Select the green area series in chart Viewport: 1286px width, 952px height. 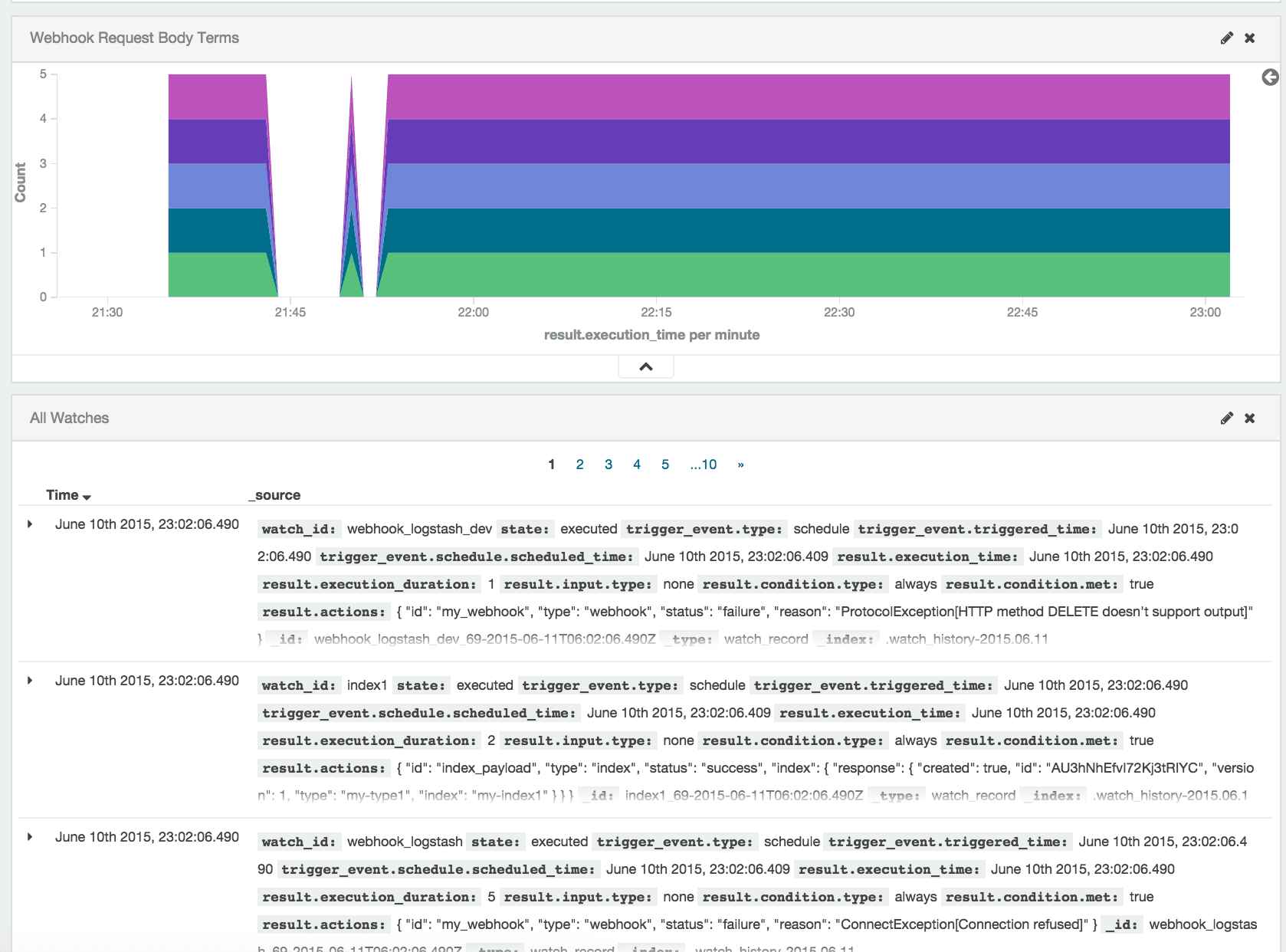tap(805, 274)
